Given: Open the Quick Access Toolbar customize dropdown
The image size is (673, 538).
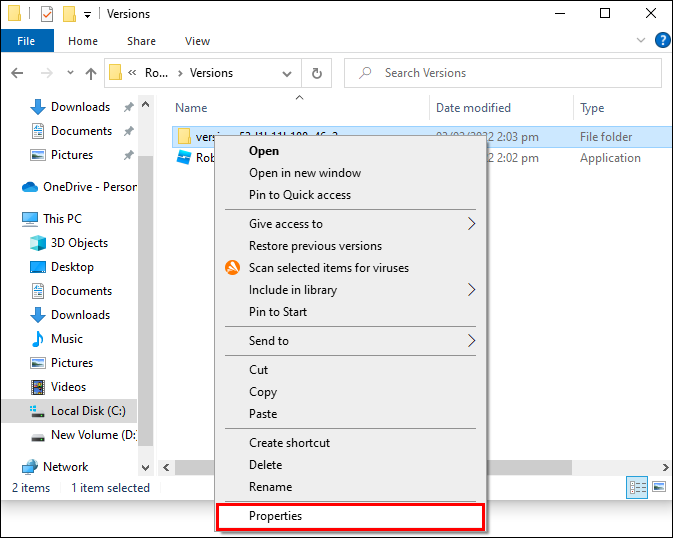Looking at the screenshot, I should 87,14.
